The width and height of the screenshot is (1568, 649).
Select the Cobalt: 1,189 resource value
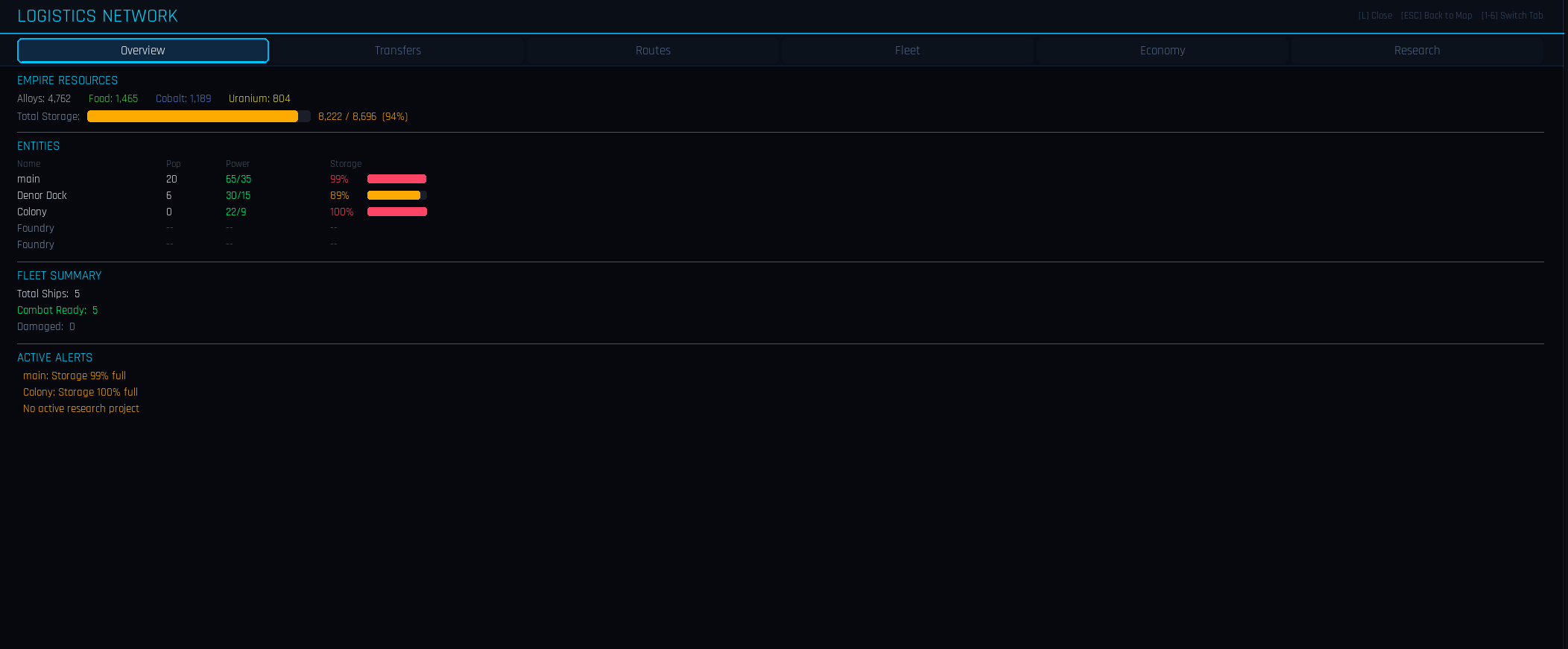pos(183,98)
